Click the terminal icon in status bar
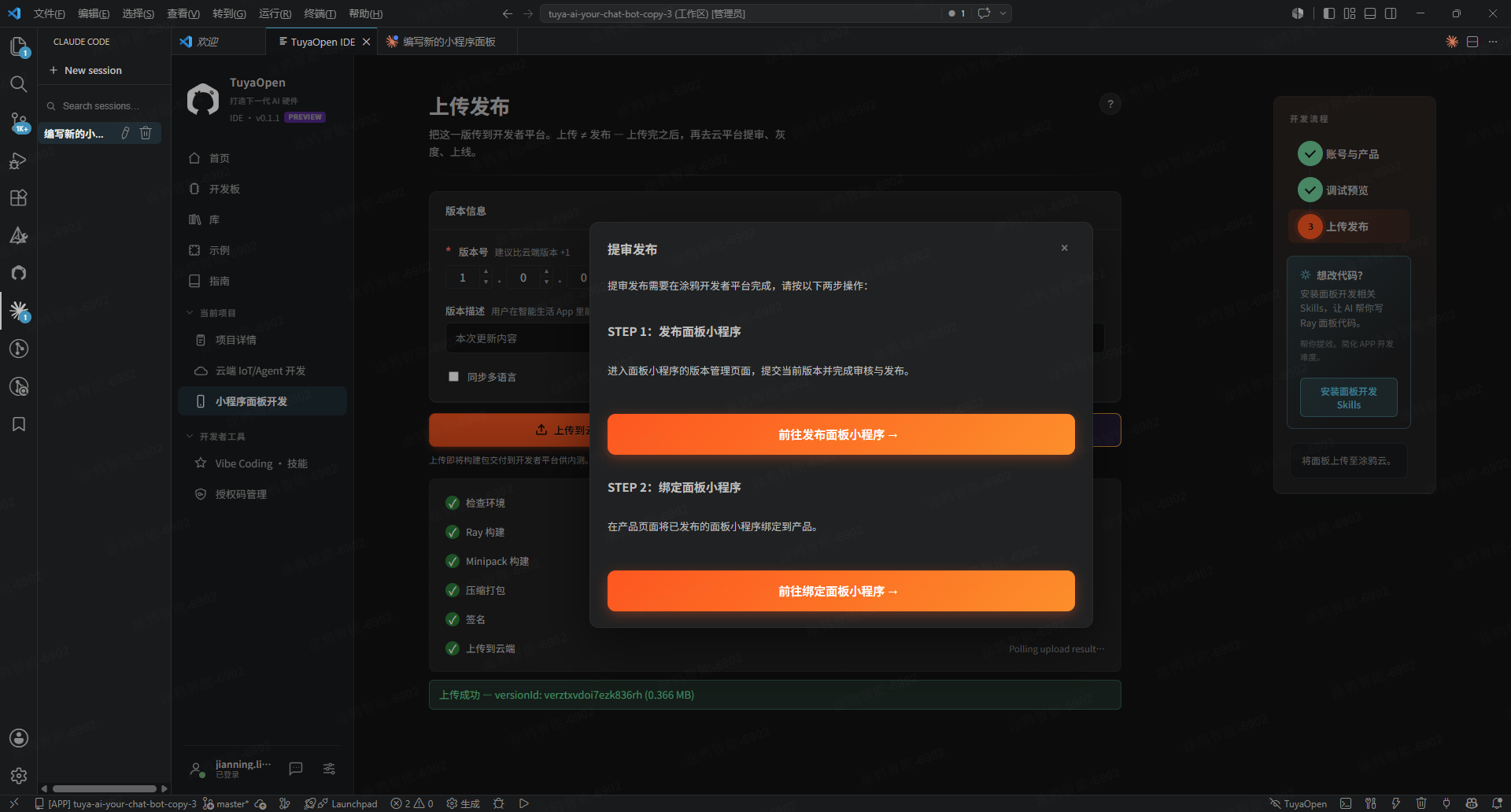The height and width of the screenshot is (812, 1511). click(x=1346, y=803)
